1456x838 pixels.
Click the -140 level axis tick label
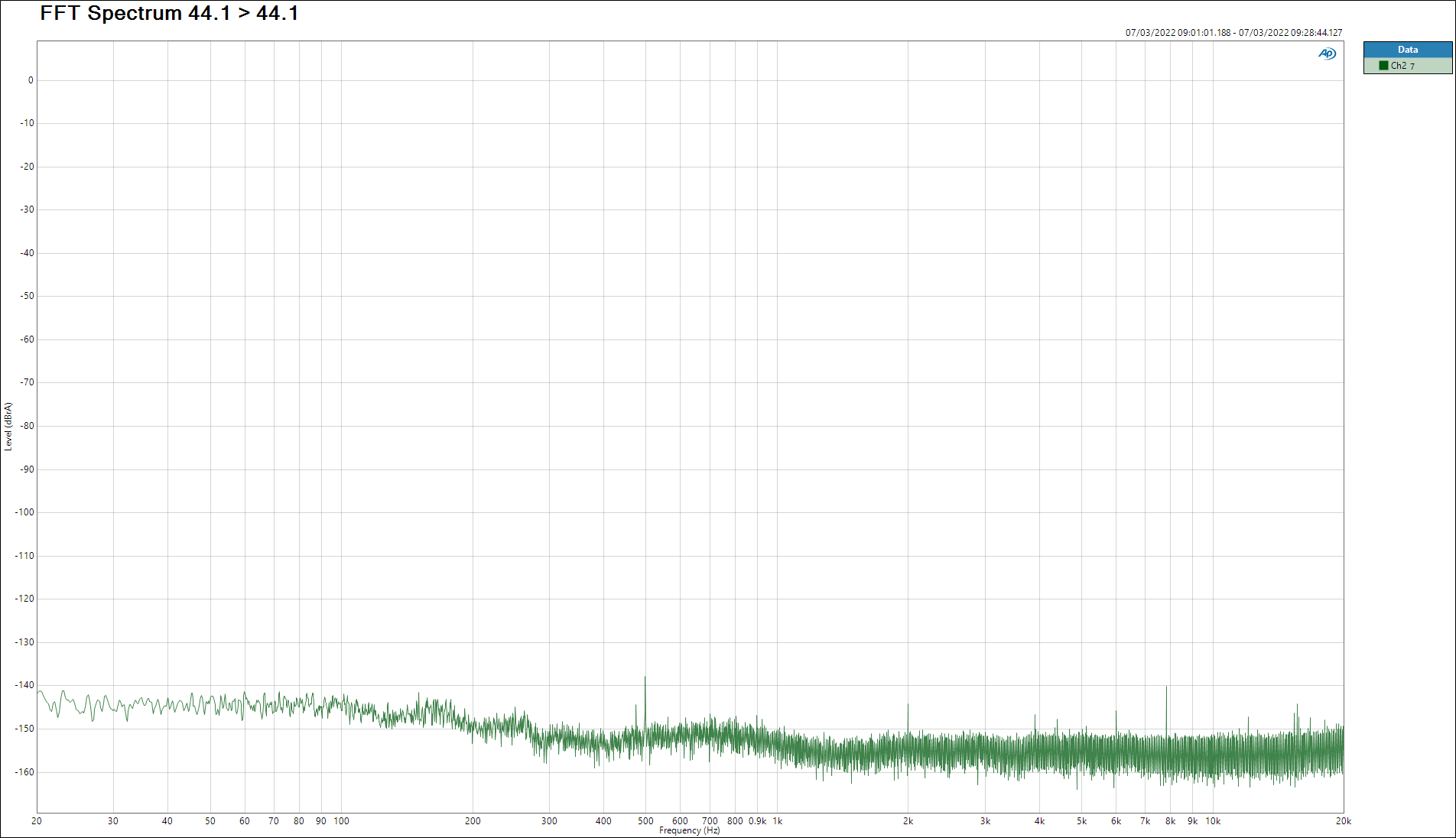[x=25, y=685]
